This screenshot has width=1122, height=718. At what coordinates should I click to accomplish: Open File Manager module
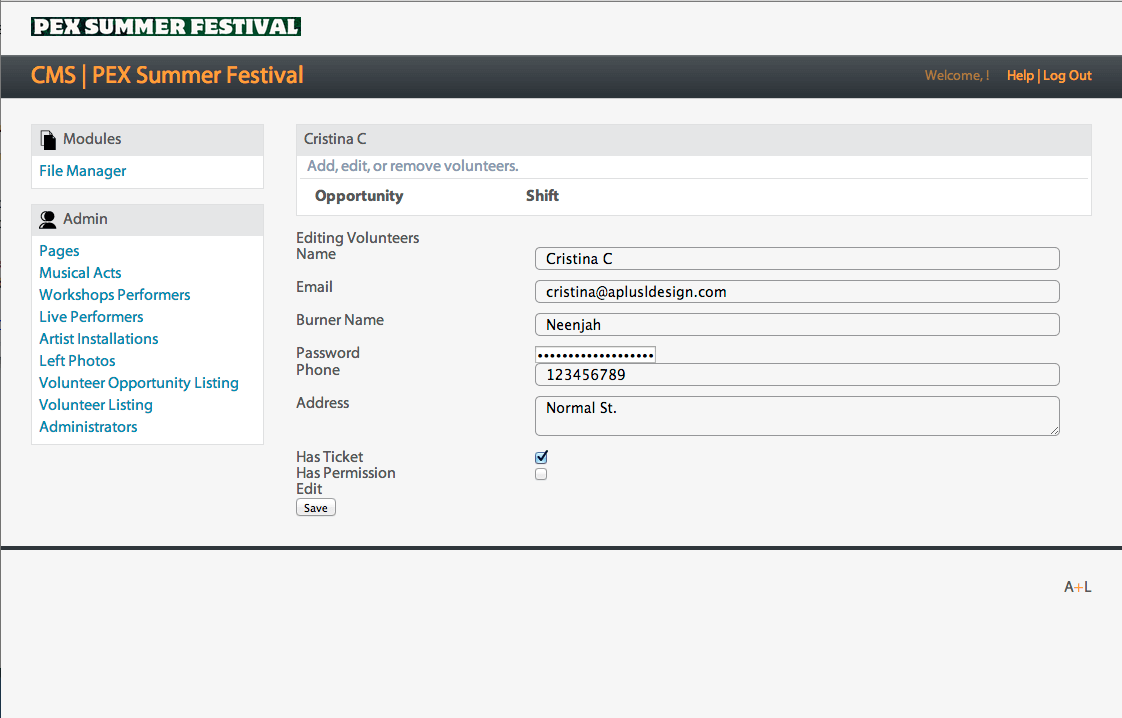(x=83, y=171)
